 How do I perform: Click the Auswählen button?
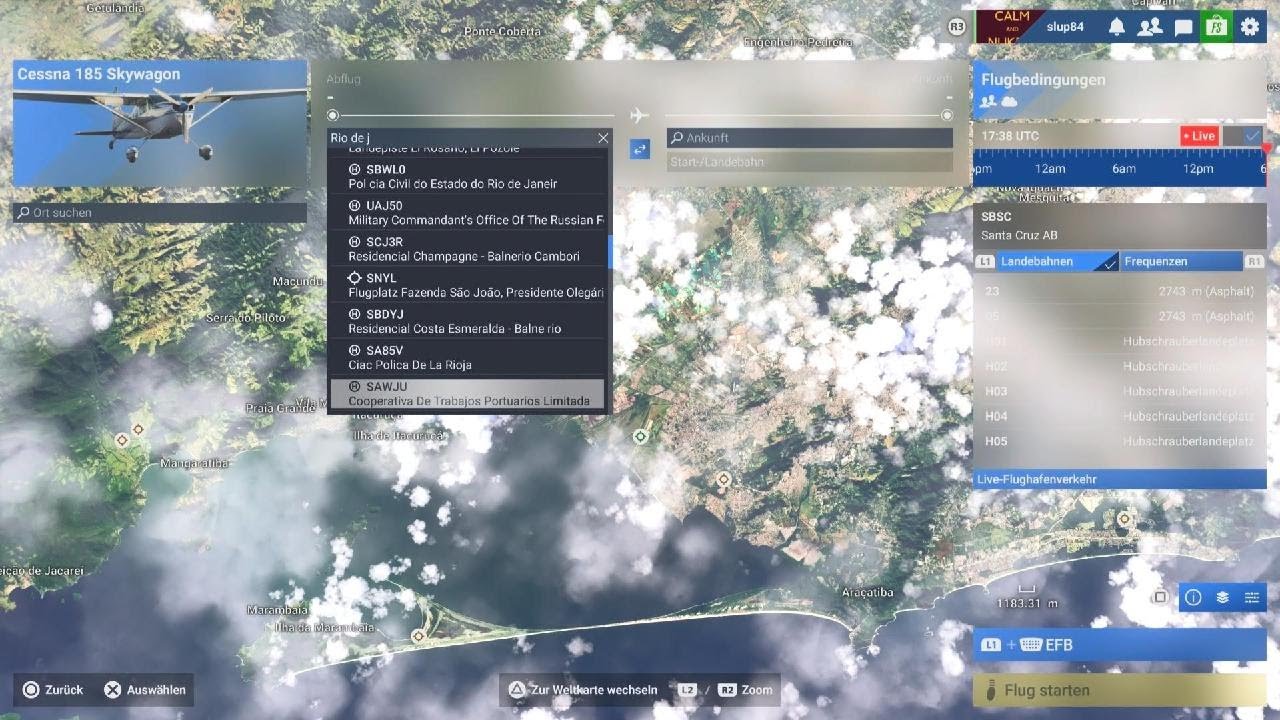[145, 690]
